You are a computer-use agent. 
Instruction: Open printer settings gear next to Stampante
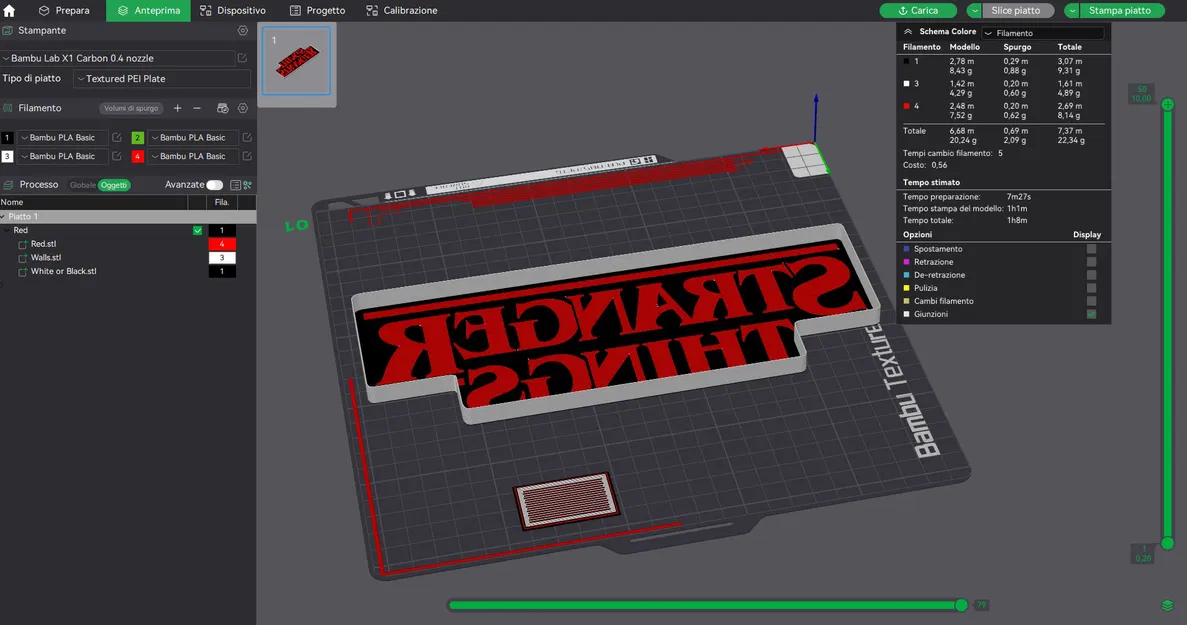point(243,31)
